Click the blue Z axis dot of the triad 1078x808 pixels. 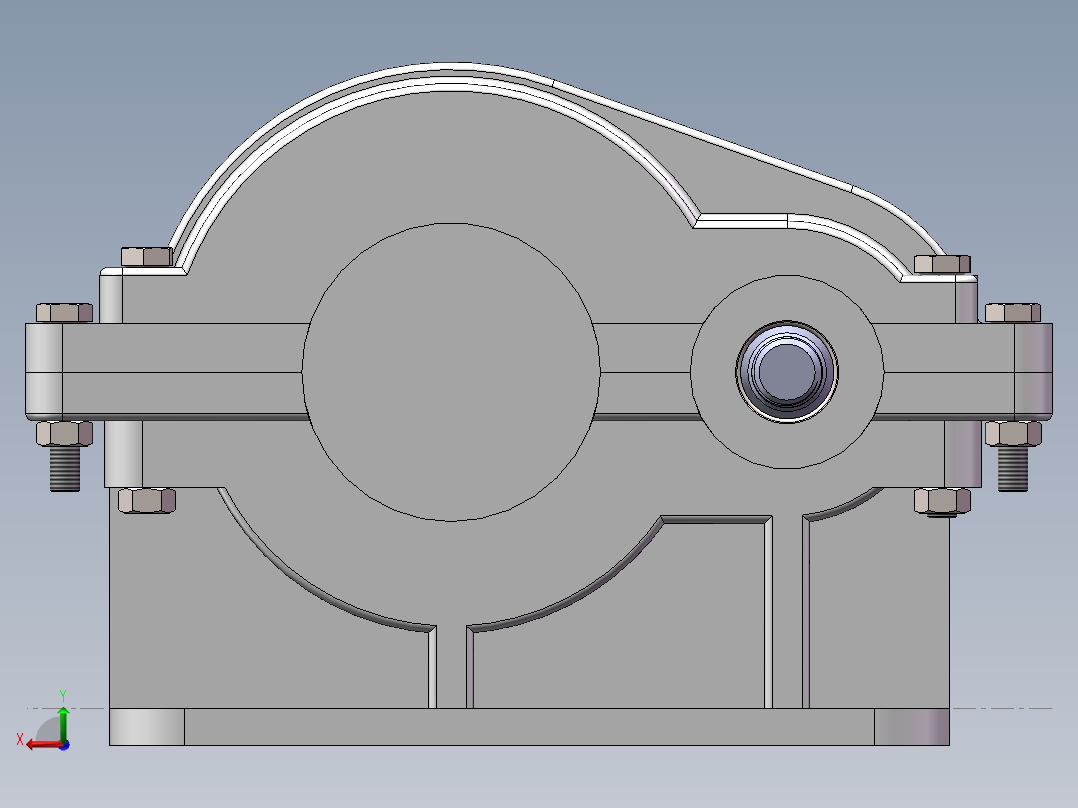point(65,745)
